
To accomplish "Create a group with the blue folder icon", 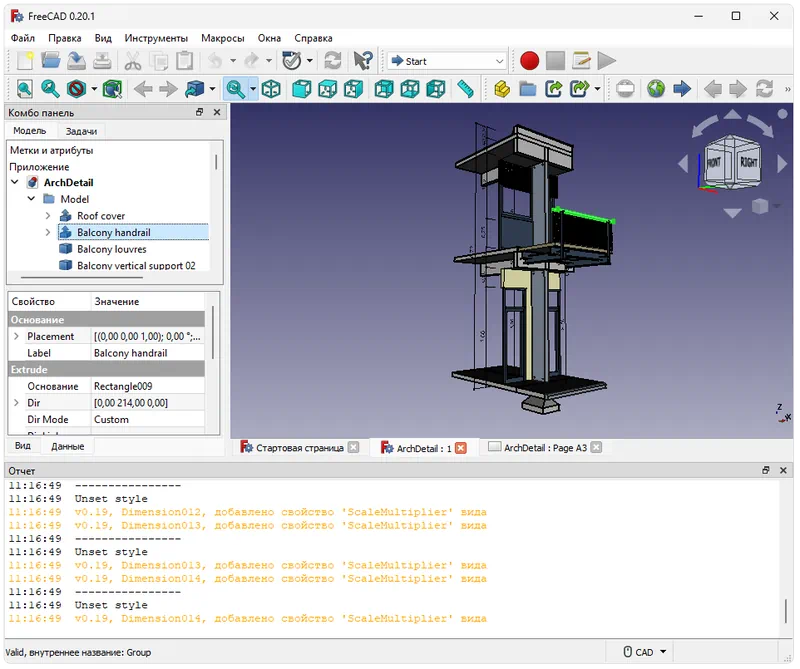I will tap(528, 89).
